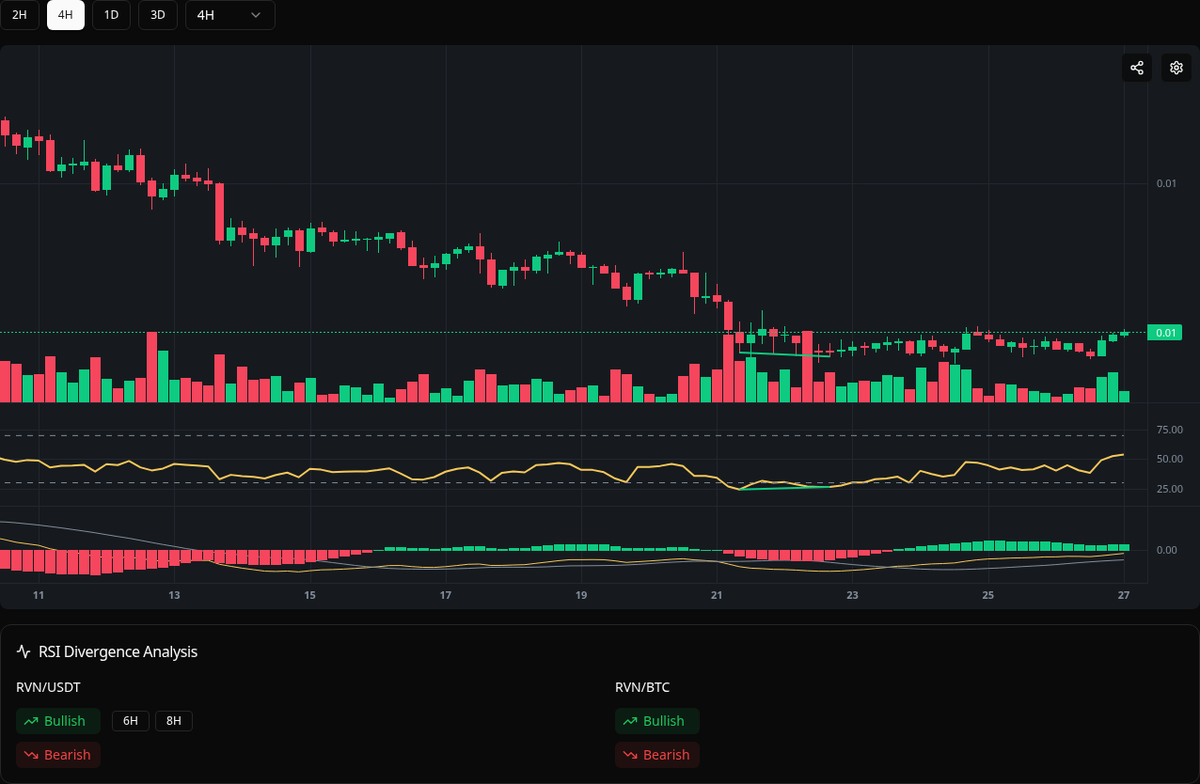Select the 2H timeframe tab
1200x784 pixels.
(x=20, y=15)
